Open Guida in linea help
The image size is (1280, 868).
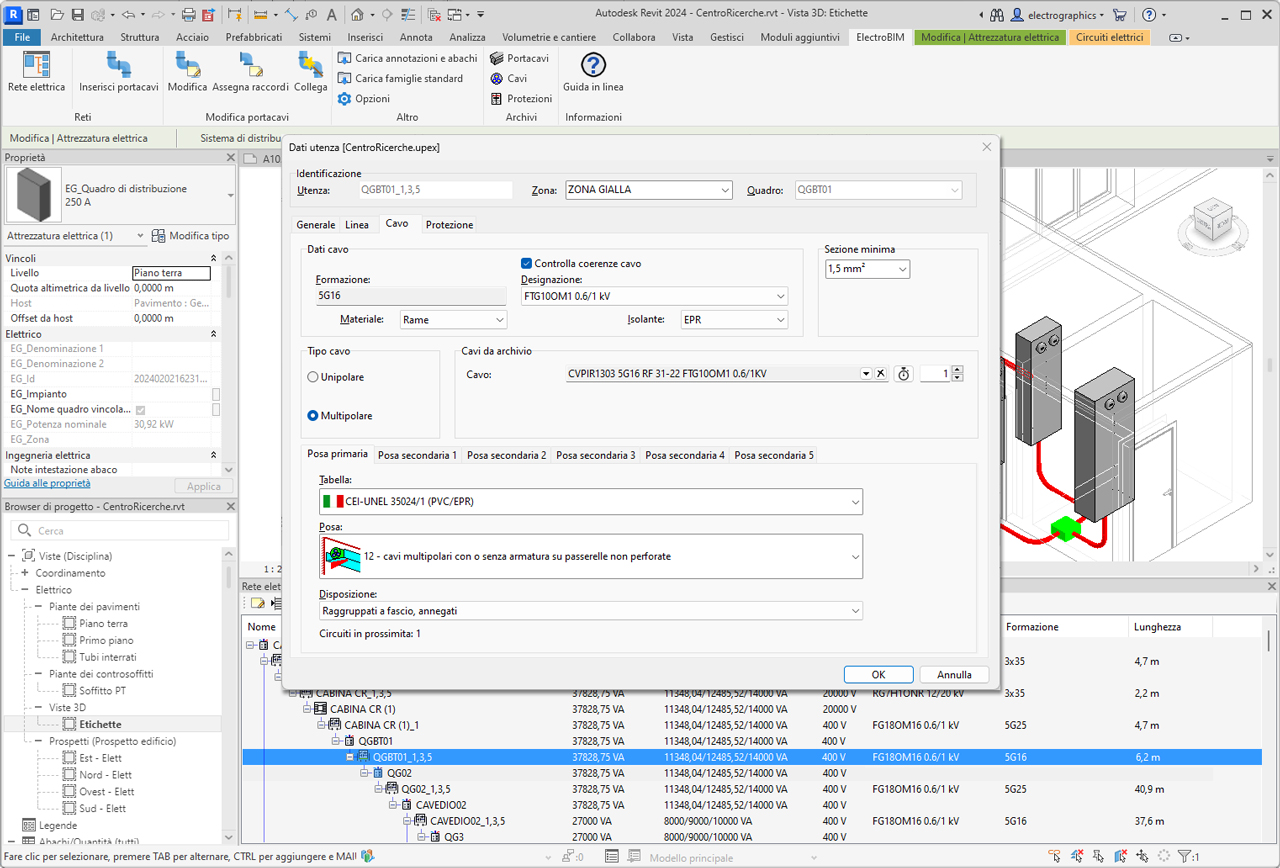point(593,72)
